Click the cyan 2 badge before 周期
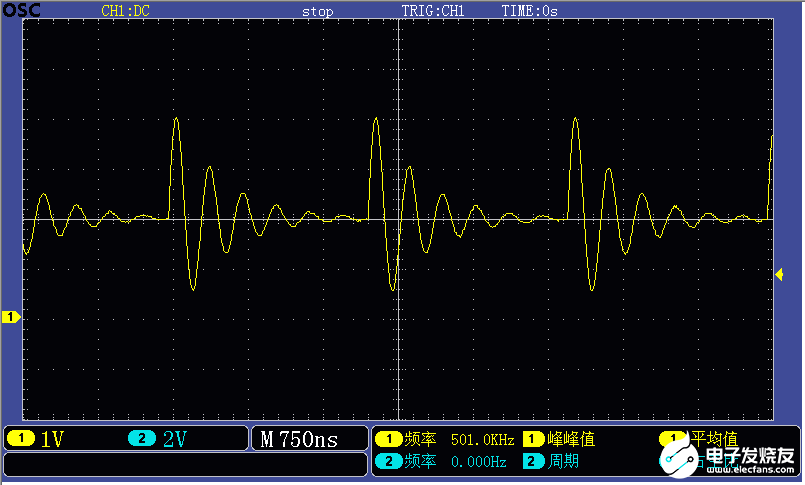This screenshot has width=805, height=485. [533, 461]
